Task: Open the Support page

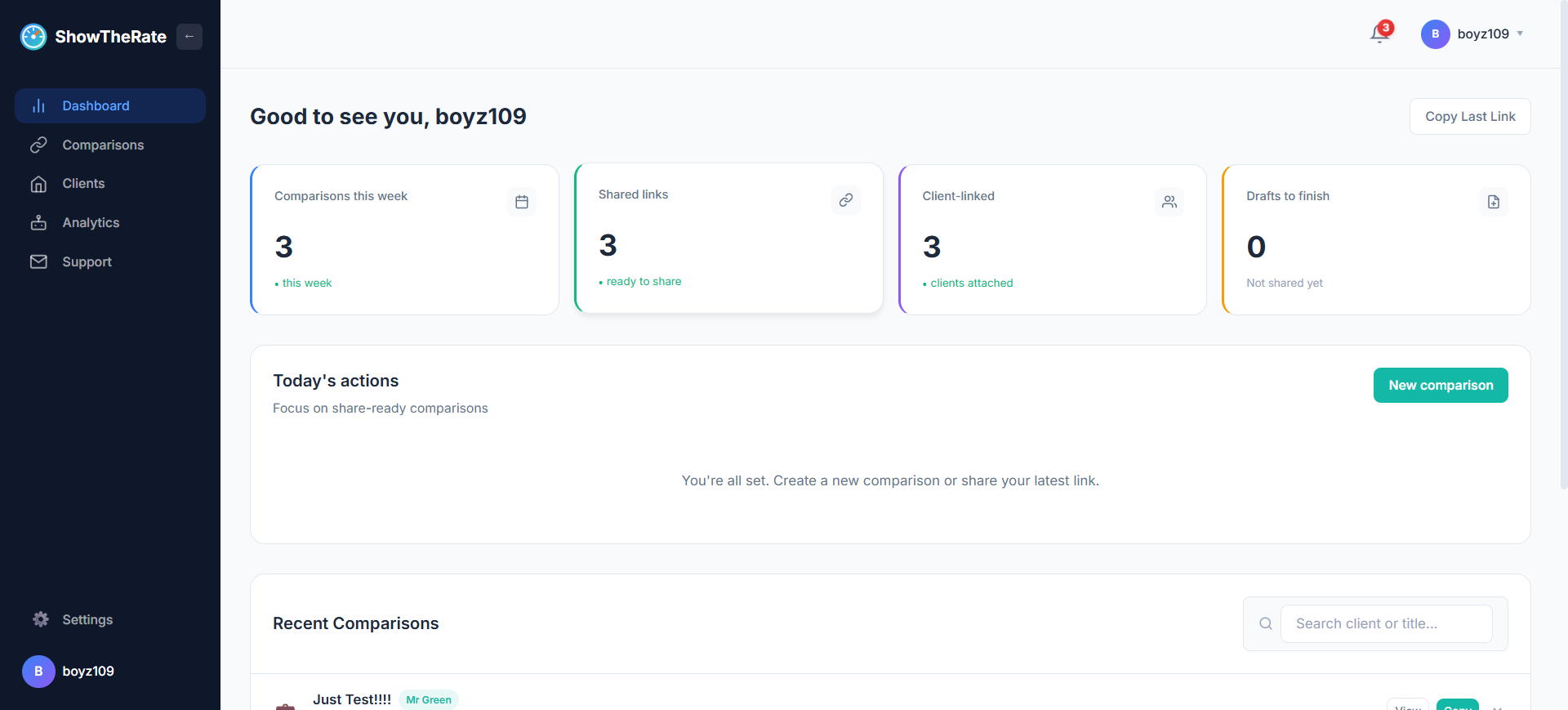Action: coord(110,262)
